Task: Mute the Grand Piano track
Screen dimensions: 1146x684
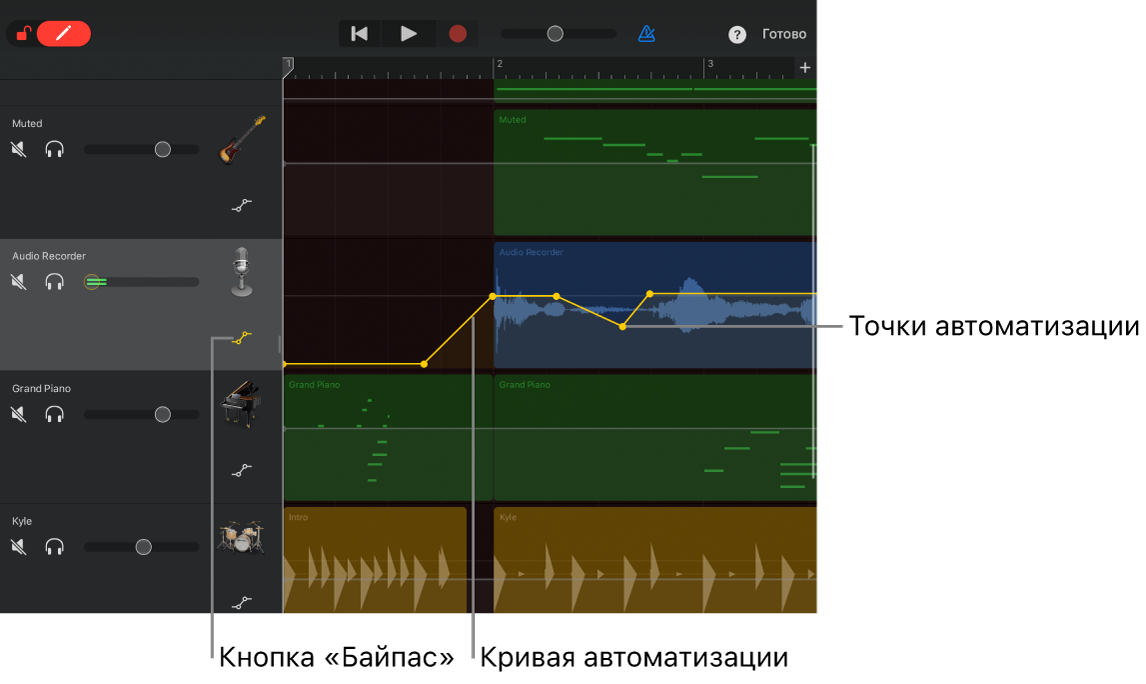Action: coord(19,414)
